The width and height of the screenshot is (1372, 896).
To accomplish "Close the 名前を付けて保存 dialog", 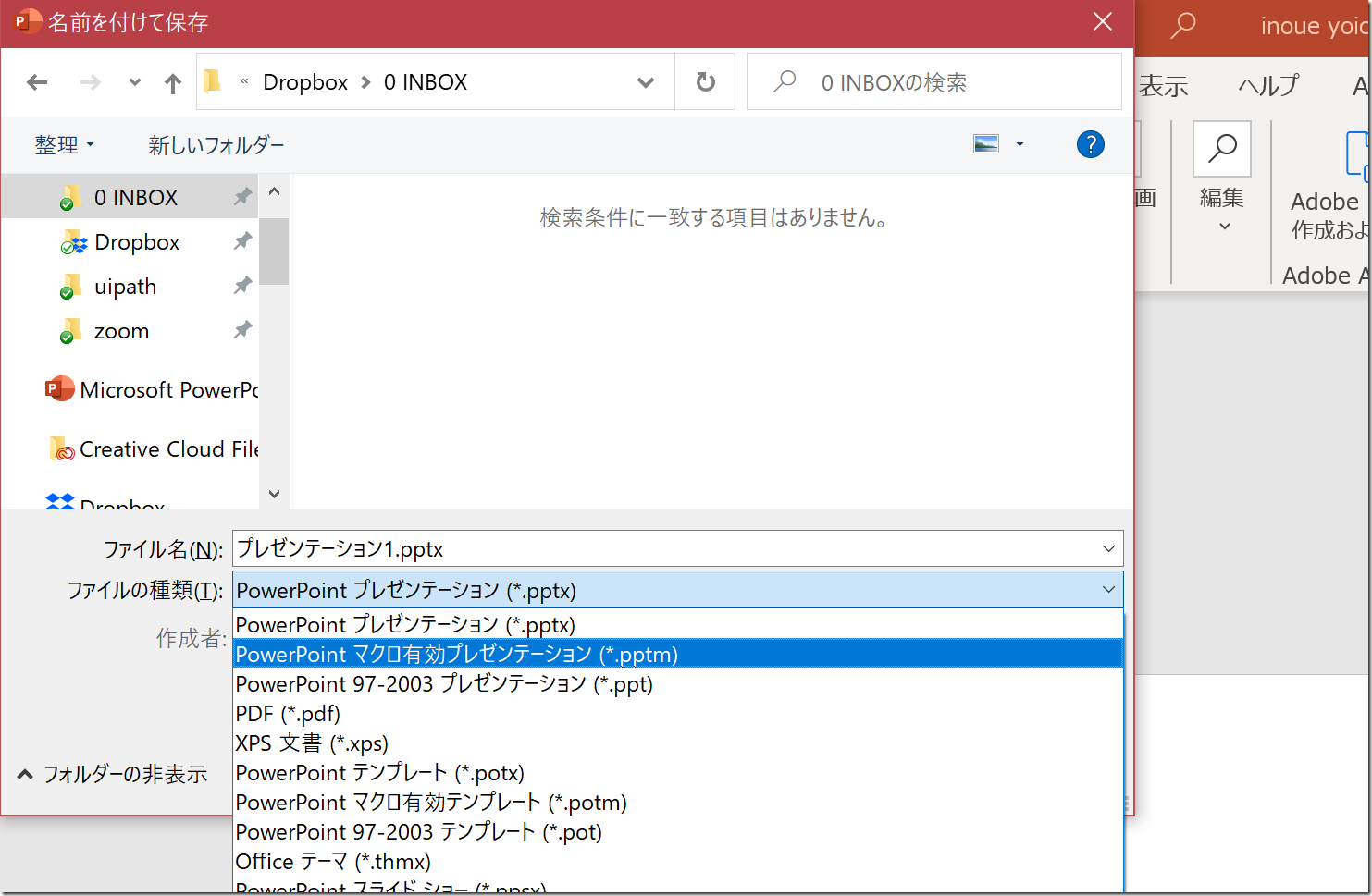I will [1102, 22].
